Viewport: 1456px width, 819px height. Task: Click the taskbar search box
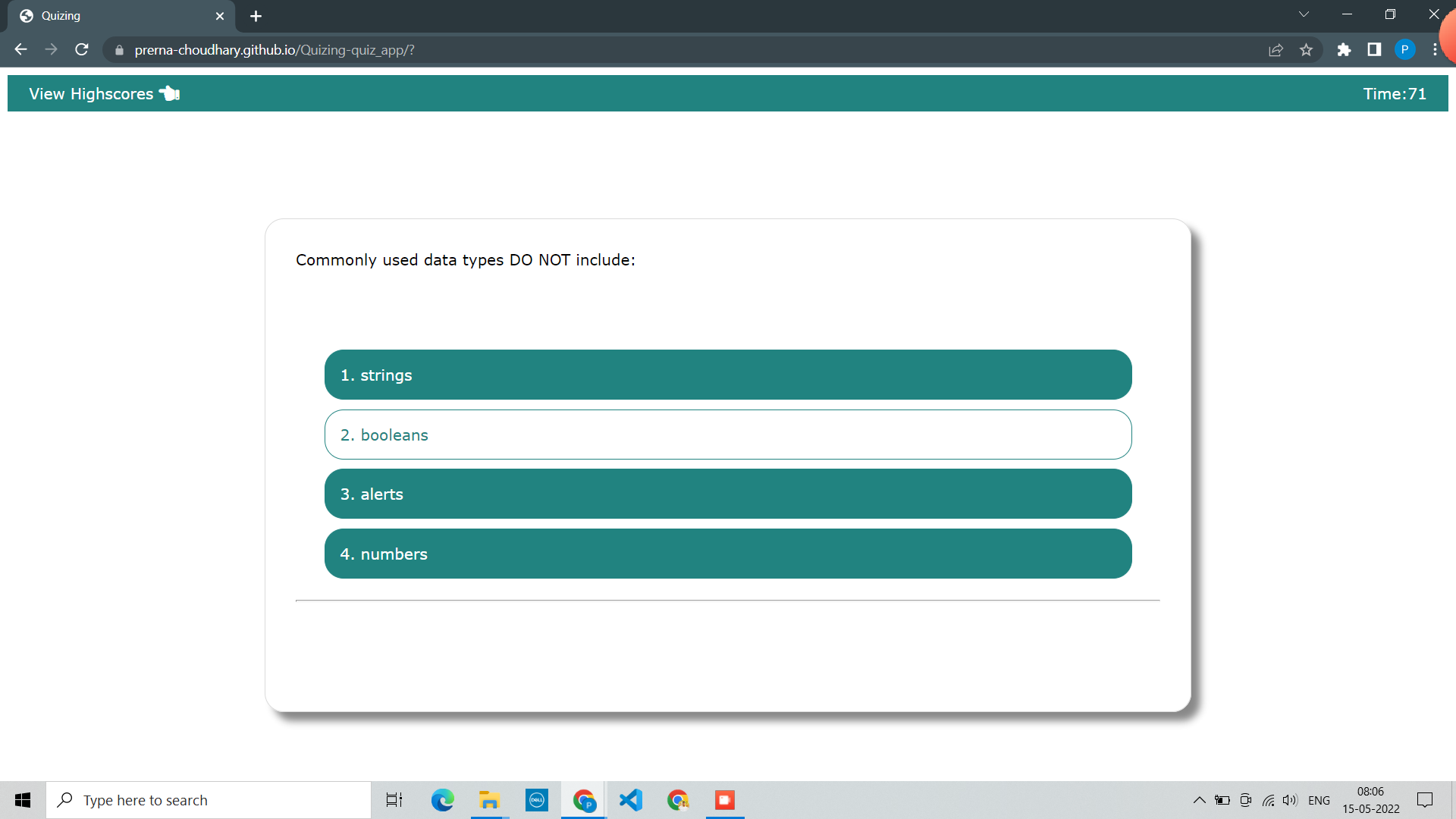(209, 800)
